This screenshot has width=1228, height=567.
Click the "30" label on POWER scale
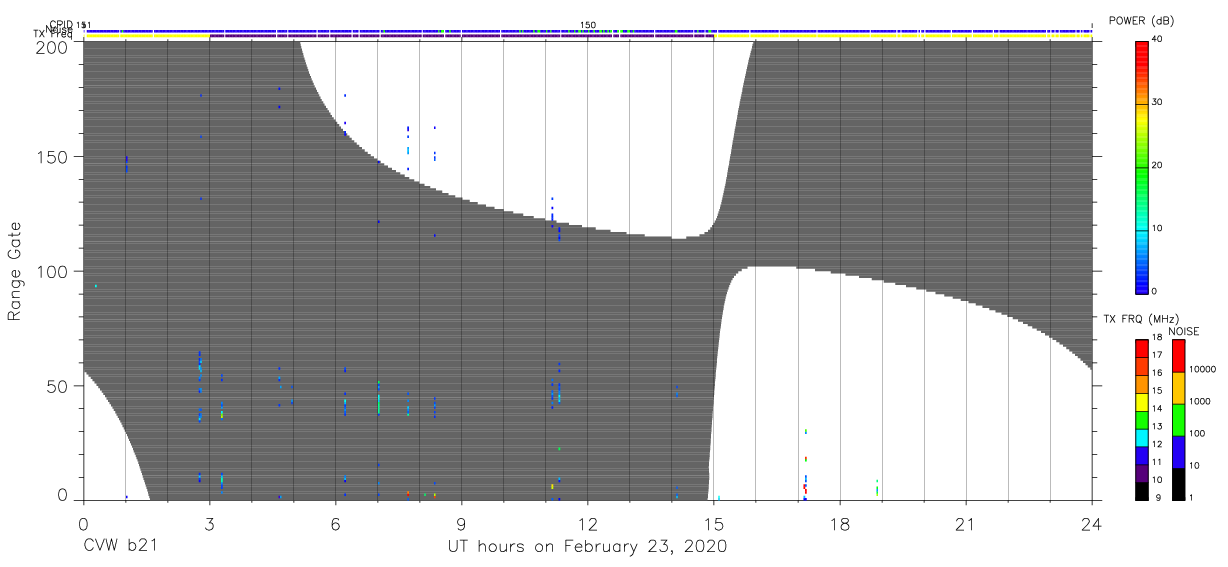pyautogui.click(x=1158, y=102)
